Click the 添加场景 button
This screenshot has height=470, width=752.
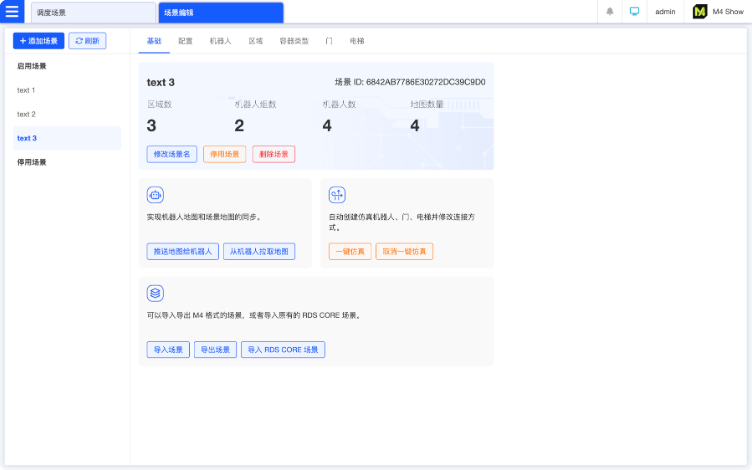point(39,41)
